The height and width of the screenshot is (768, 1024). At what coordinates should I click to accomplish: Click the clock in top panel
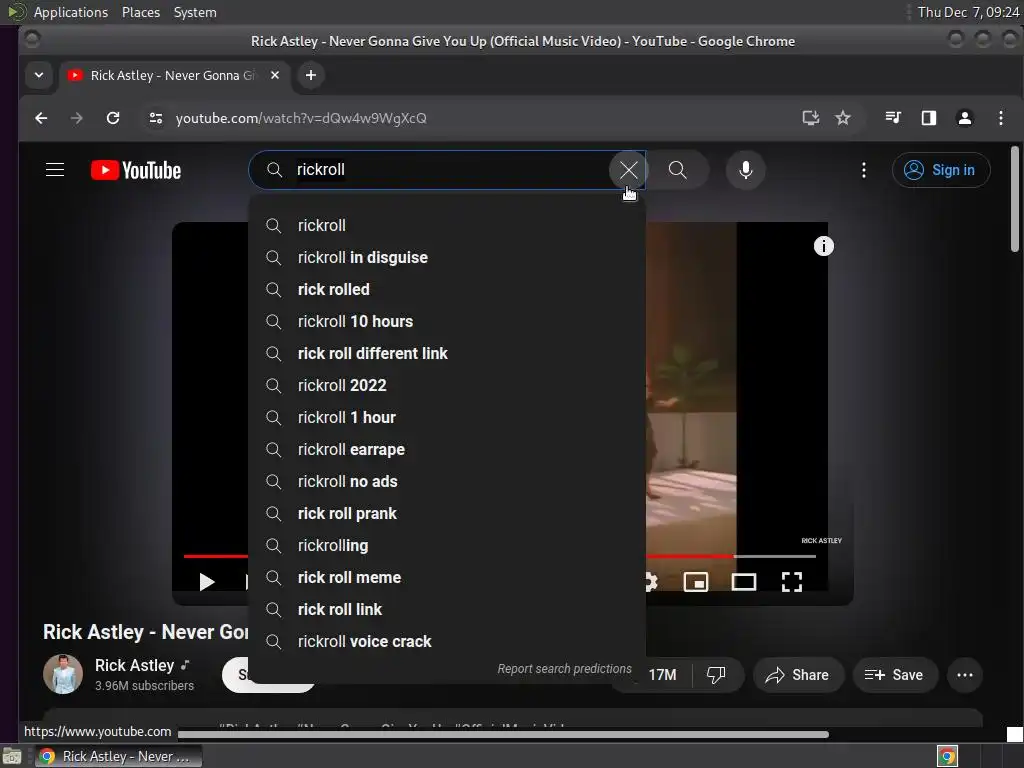click(x=968, y=12)
